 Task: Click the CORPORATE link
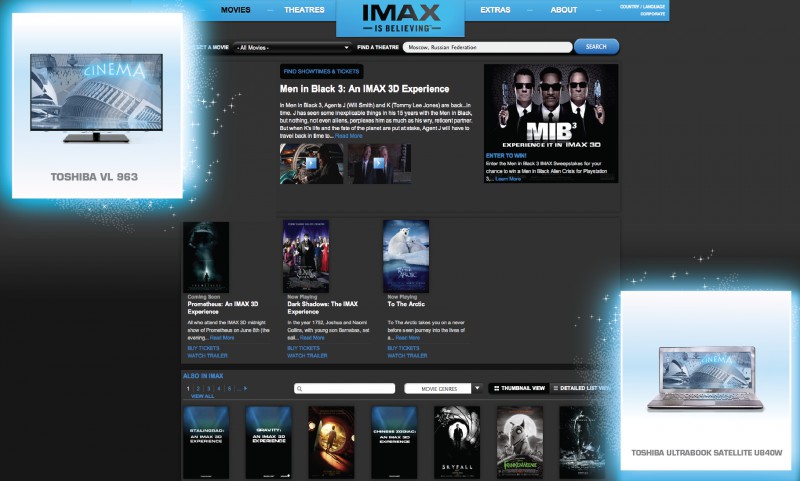[x=653, y=14]
